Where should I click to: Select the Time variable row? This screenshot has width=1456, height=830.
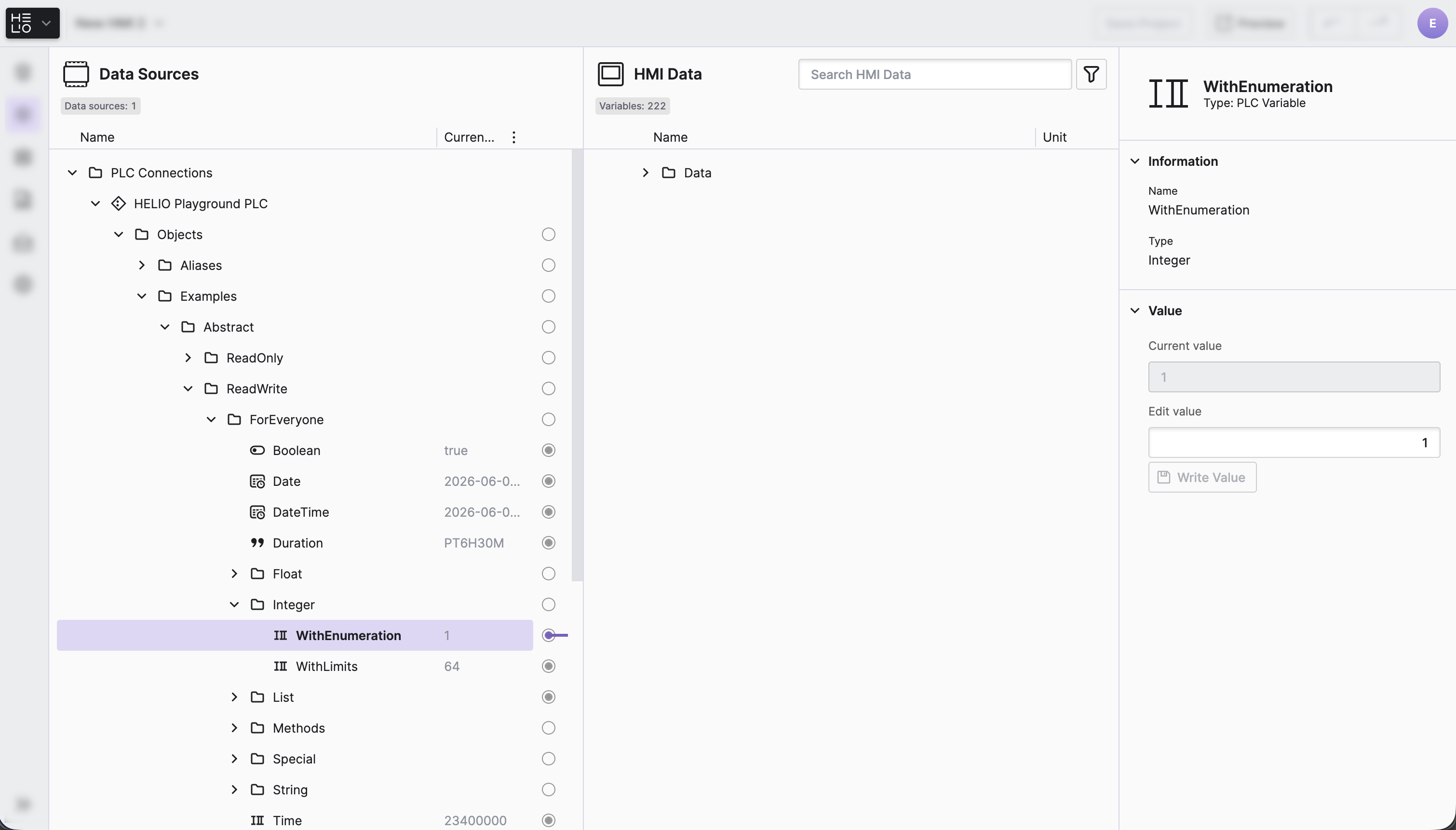(295, 820)
